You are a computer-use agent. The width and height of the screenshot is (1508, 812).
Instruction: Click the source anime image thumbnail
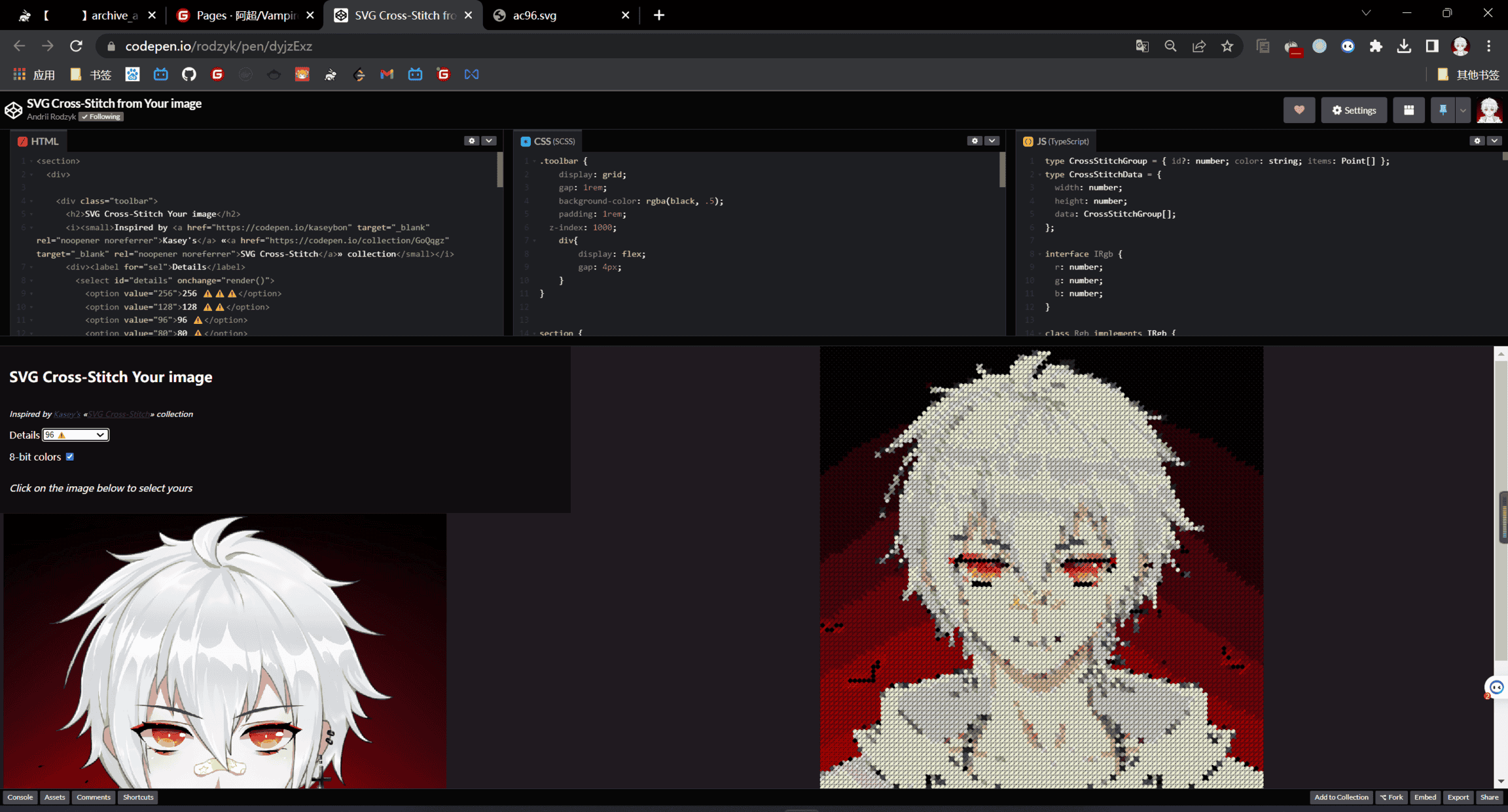(224, 650)
